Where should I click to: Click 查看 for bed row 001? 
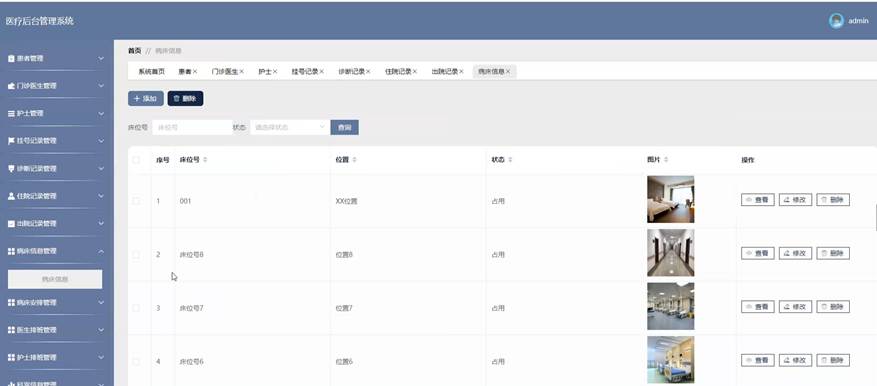coord(758,200)
